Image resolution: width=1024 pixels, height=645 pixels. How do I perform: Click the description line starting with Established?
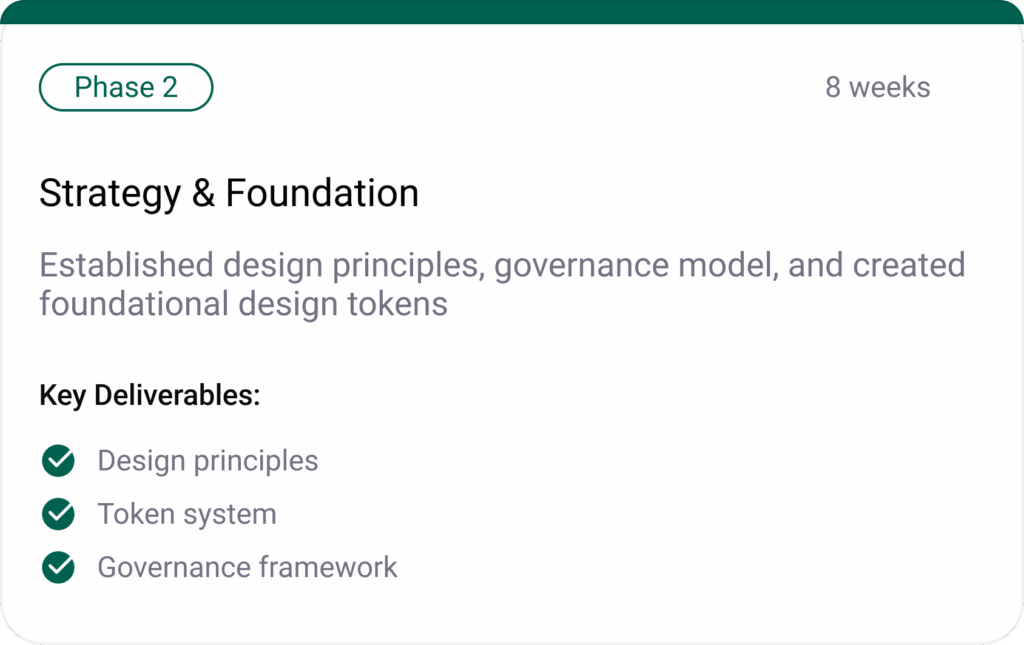pos(502,266)
